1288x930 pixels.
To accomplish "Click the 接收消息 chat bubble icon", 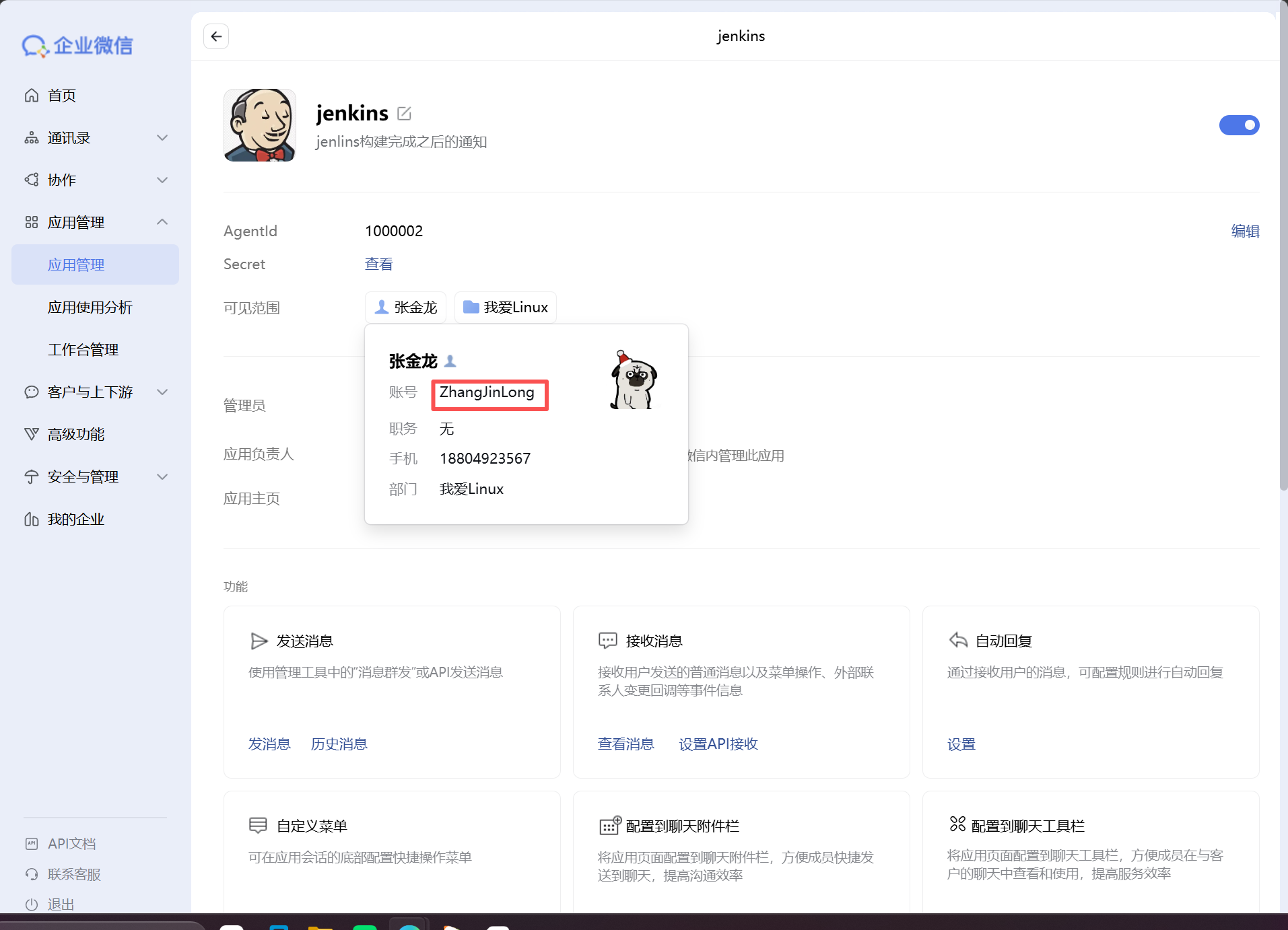I will click(x=608, y=641).
